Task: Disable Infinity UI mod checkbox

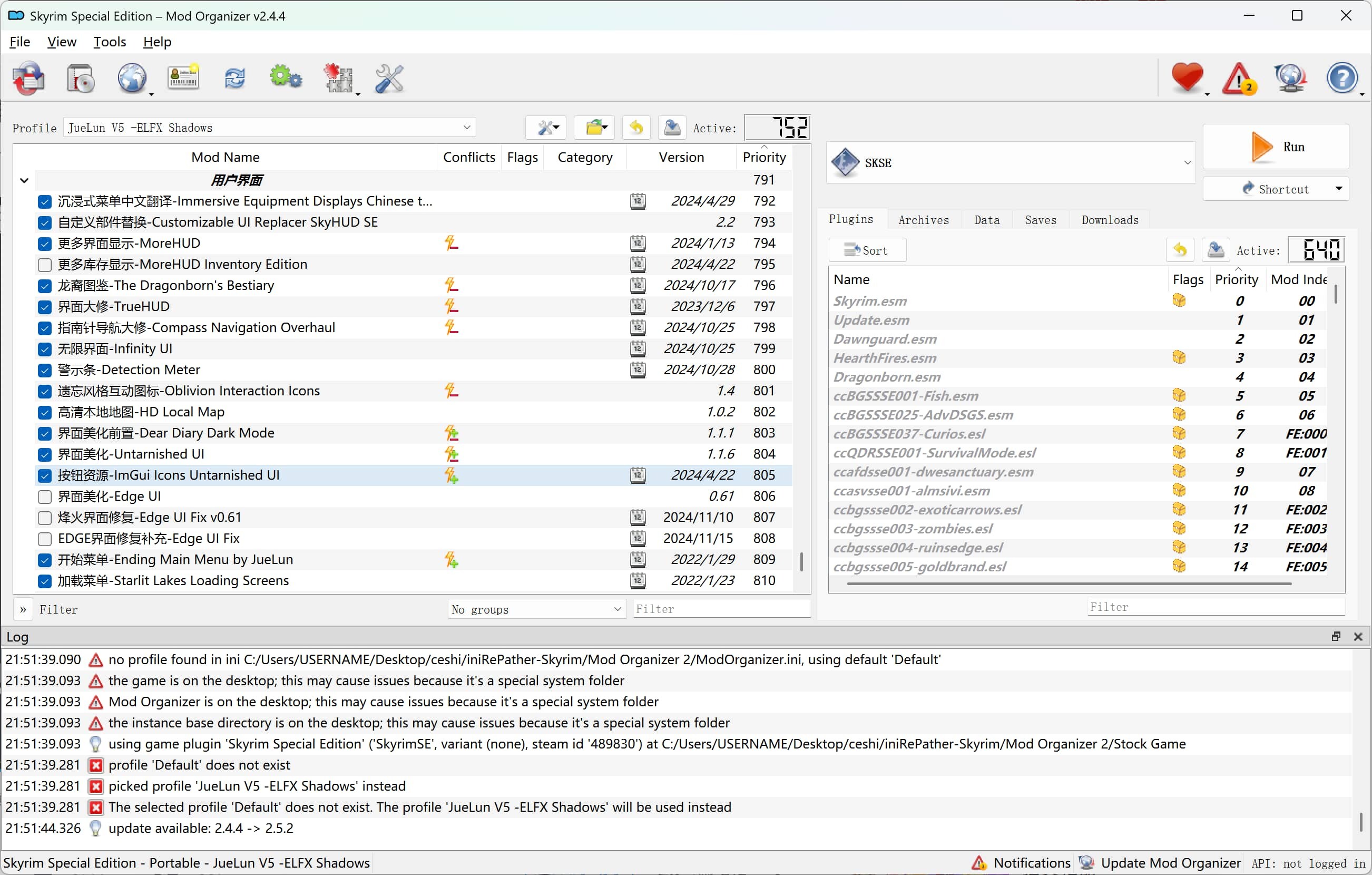Action: [x=44, y=349]
